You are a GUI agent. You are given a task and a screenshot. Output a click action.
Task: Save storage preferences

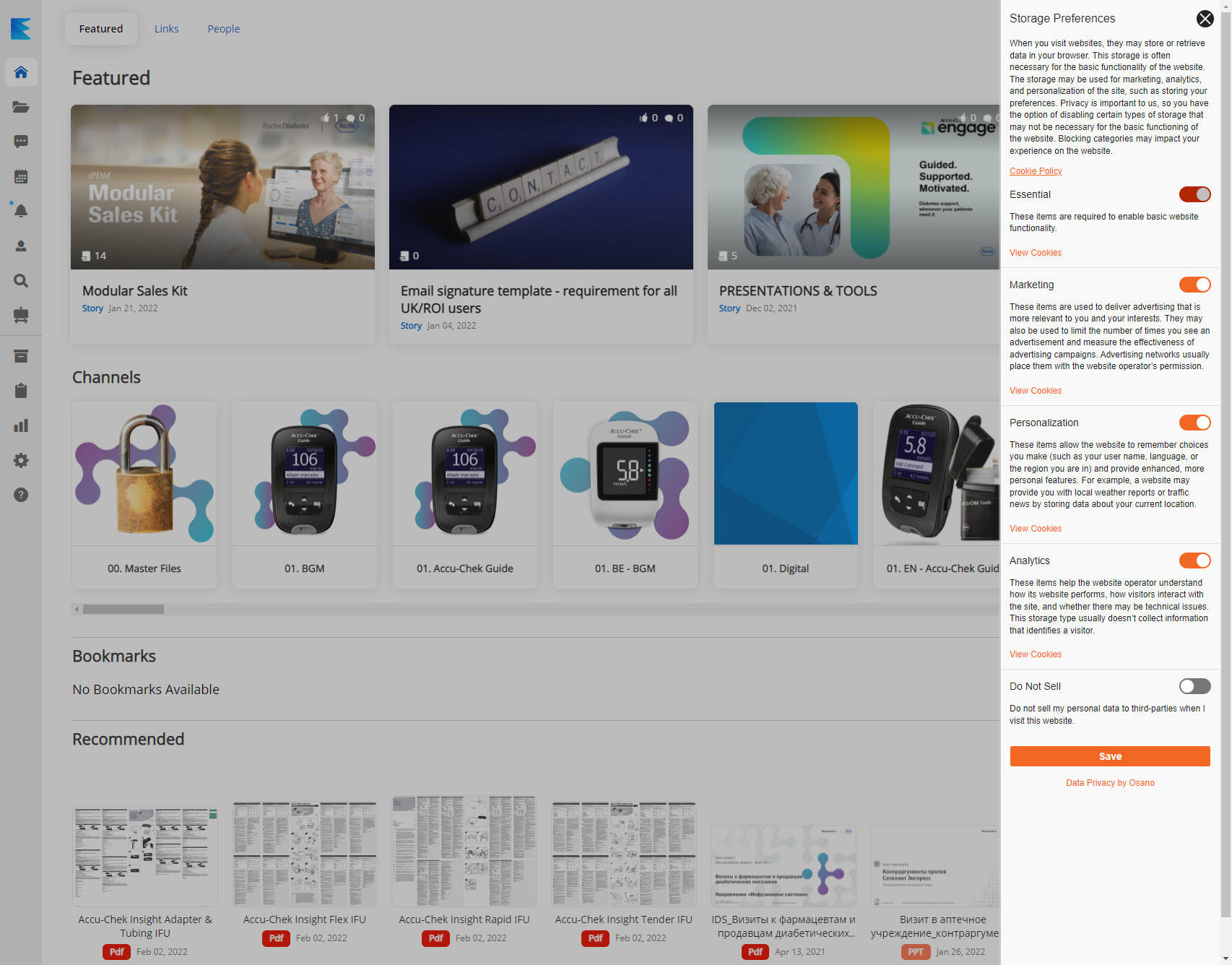(x=1110, y=756)
